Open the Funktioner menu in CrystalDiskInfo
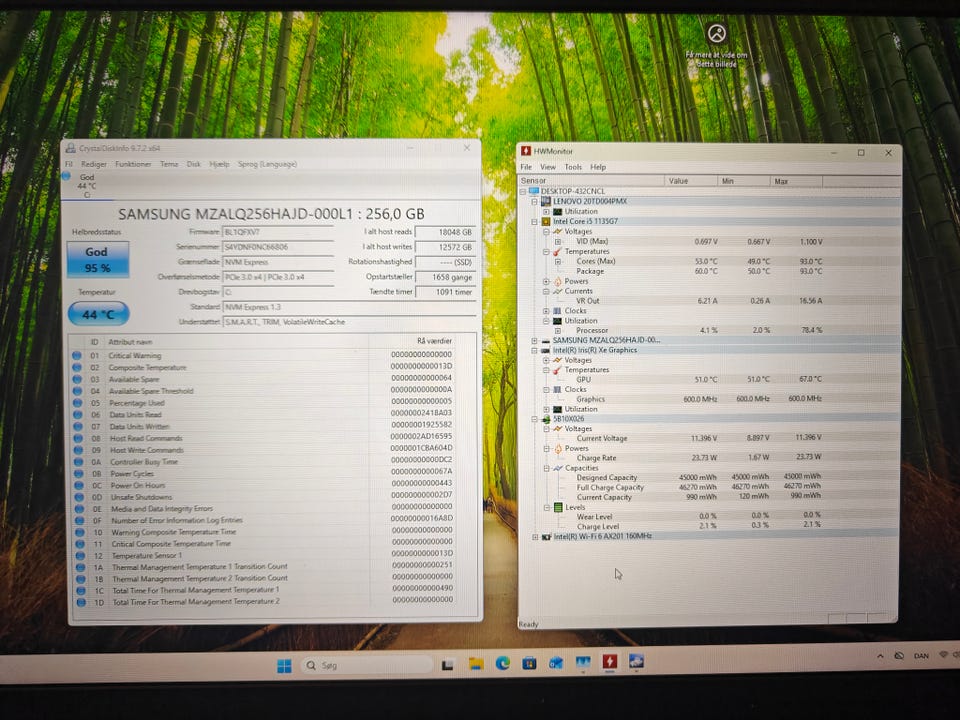 click(x=133, y=164)
